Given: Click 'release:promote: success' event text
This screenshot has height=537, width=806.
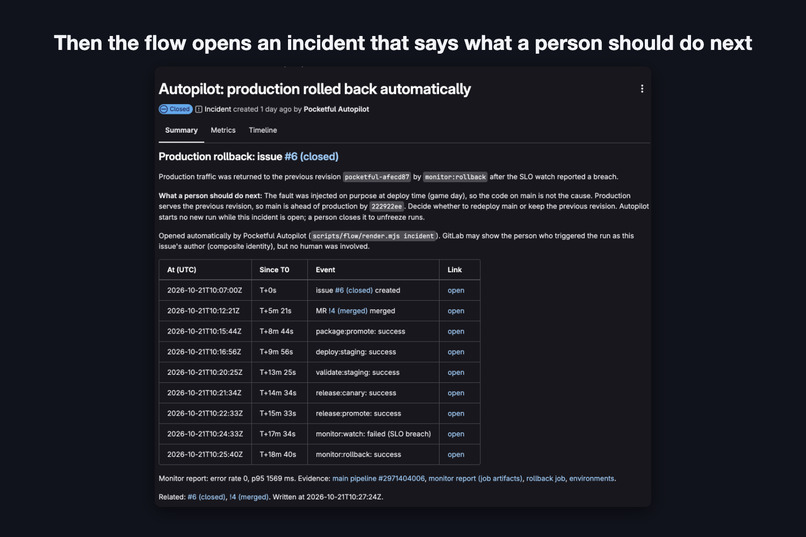Looking at the screenshot, I should point(358,414).
